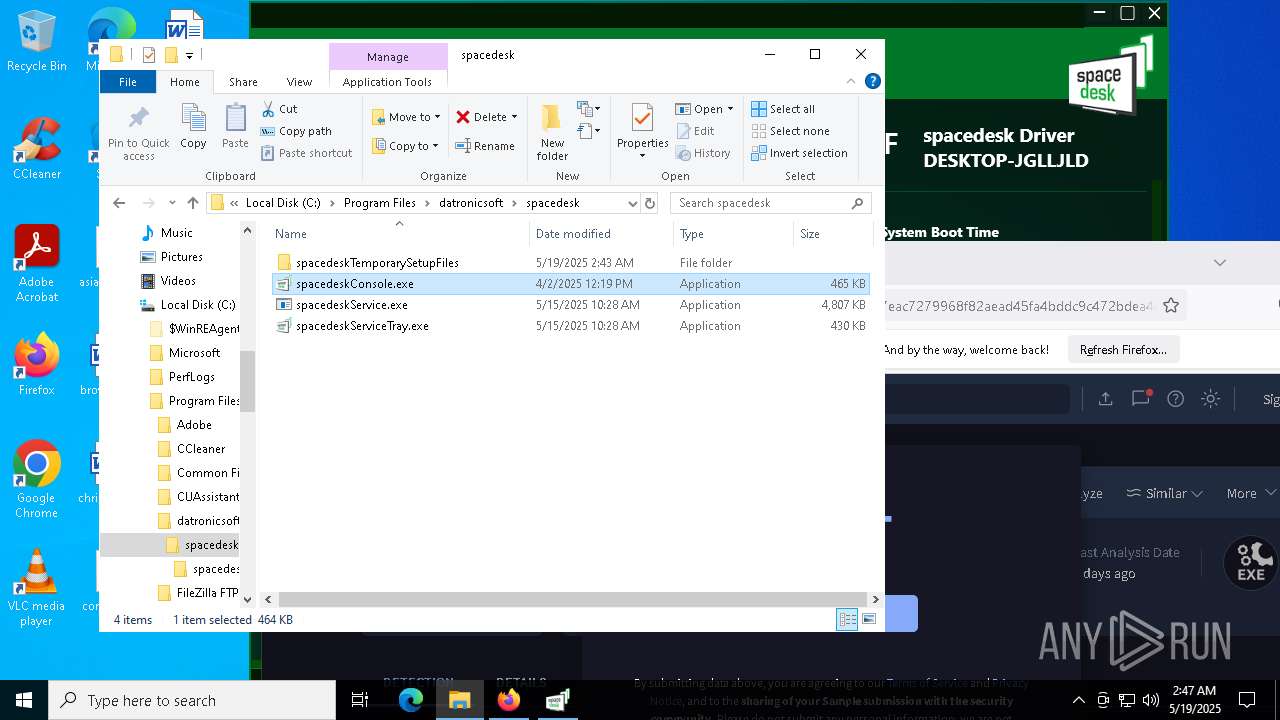
Task: Switch to the Home ribbon tab
Action: [185, 82]
